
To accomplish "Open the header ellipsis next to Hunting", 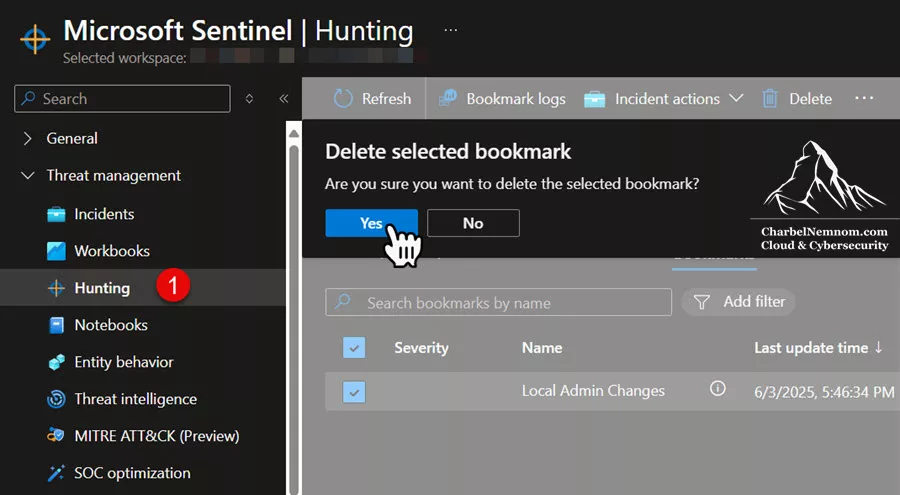I will tap(451, 30).
